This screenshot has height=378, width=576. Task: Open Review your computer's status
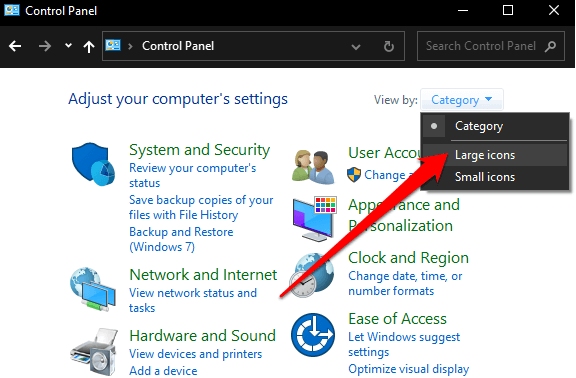coord(192,175)
